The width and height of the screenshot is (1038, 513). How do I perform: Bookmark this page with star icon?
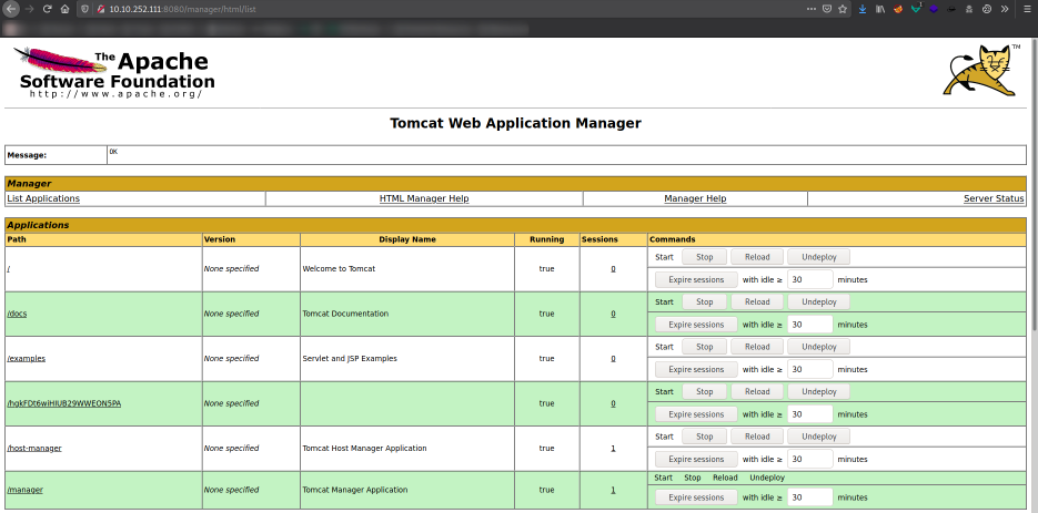point(843,9)
